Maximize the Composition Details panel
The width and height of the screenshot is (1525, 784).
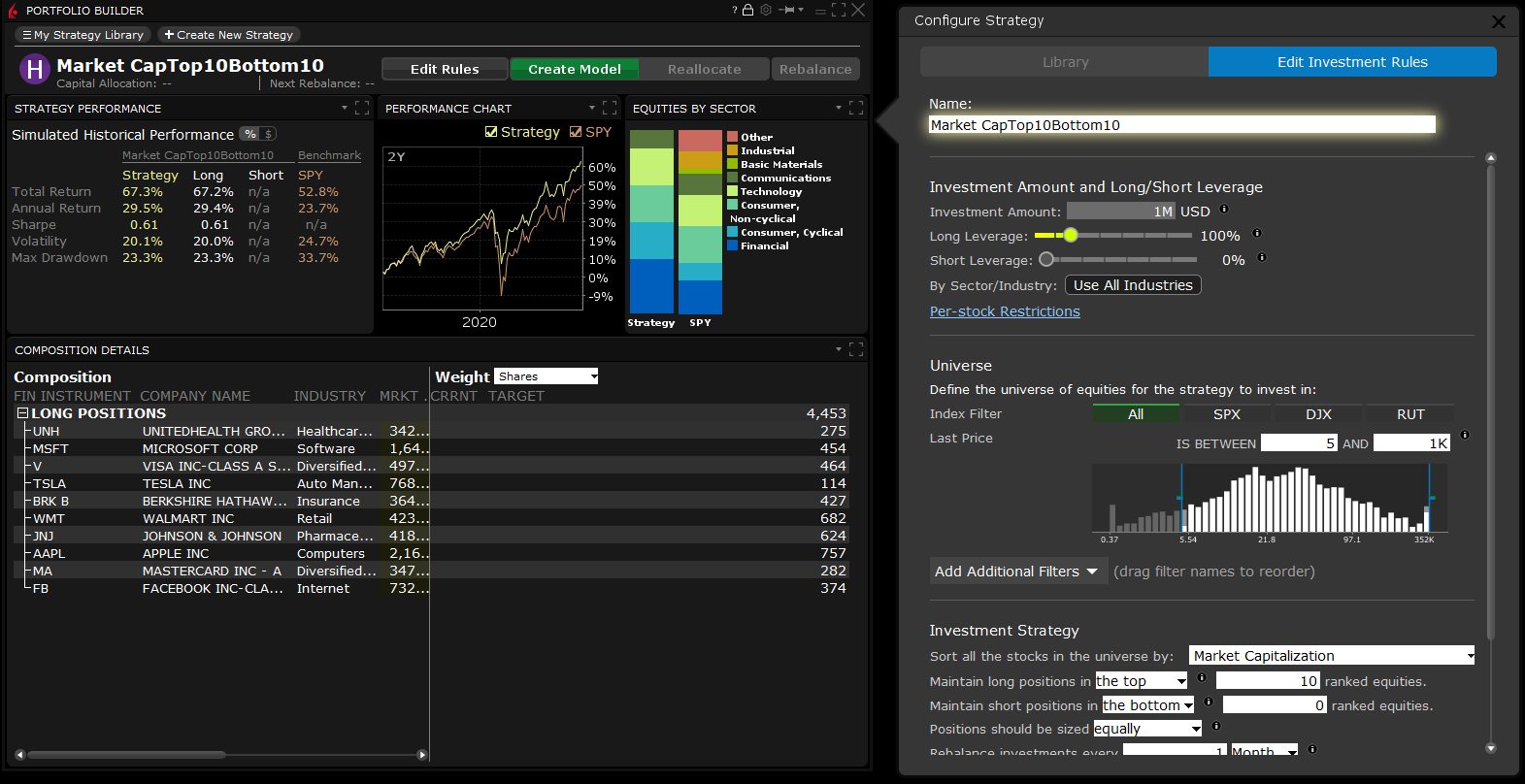pyautogui.click(x=856, y=349)
